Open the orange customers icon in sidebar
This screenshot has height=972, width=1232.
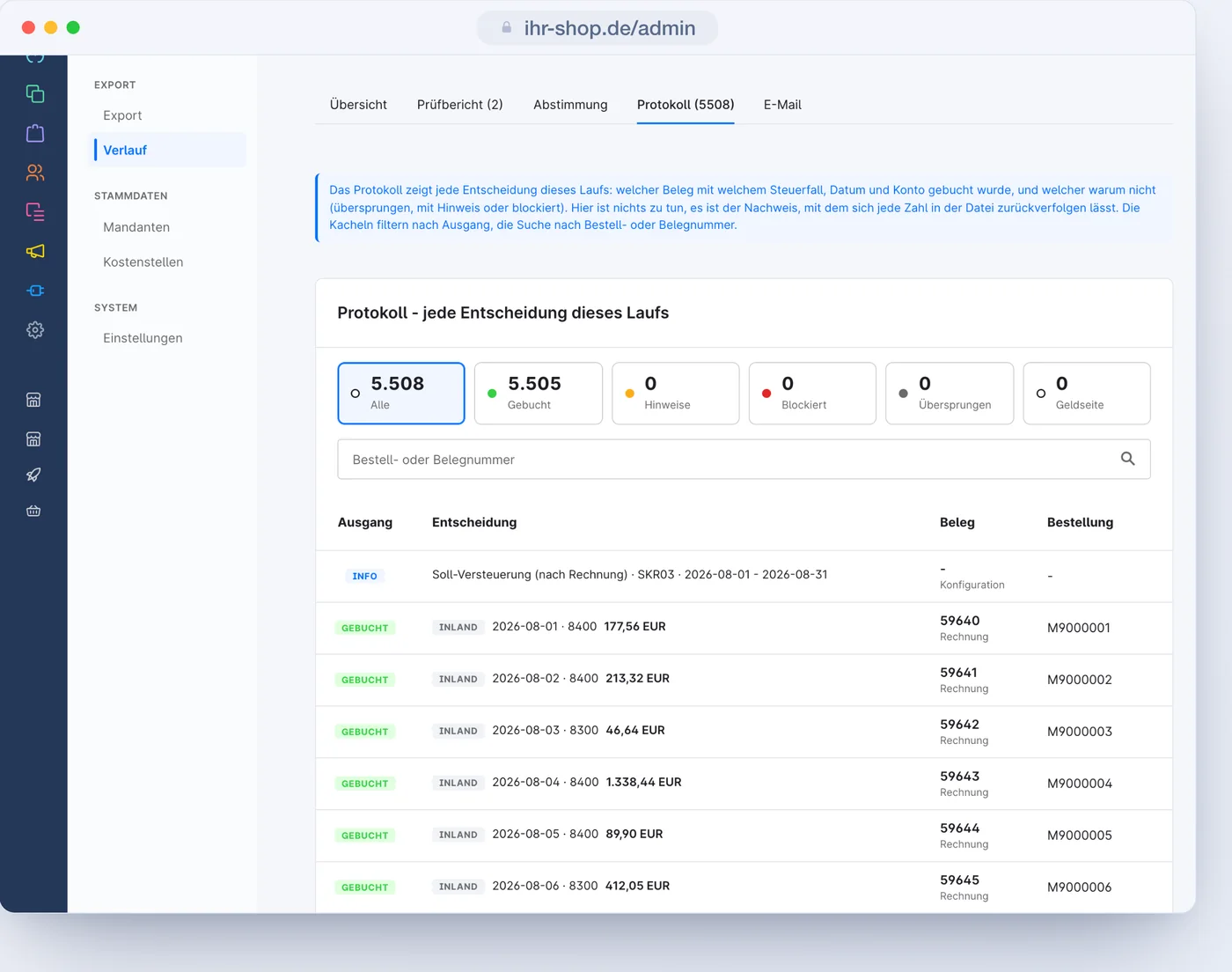(35, 173)
